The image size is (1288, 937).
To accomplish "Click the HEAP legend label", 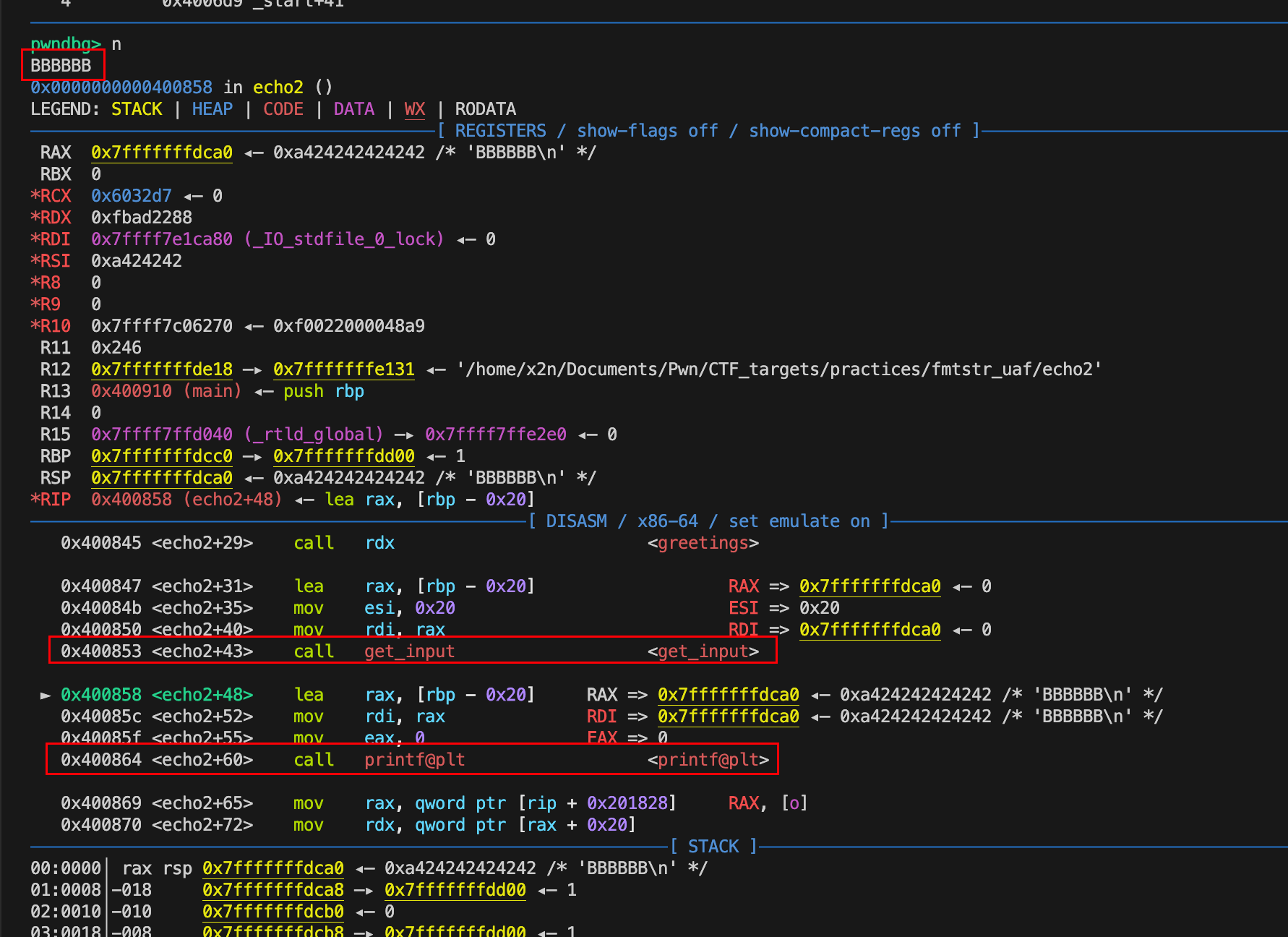I will click(x=212, y=109).
